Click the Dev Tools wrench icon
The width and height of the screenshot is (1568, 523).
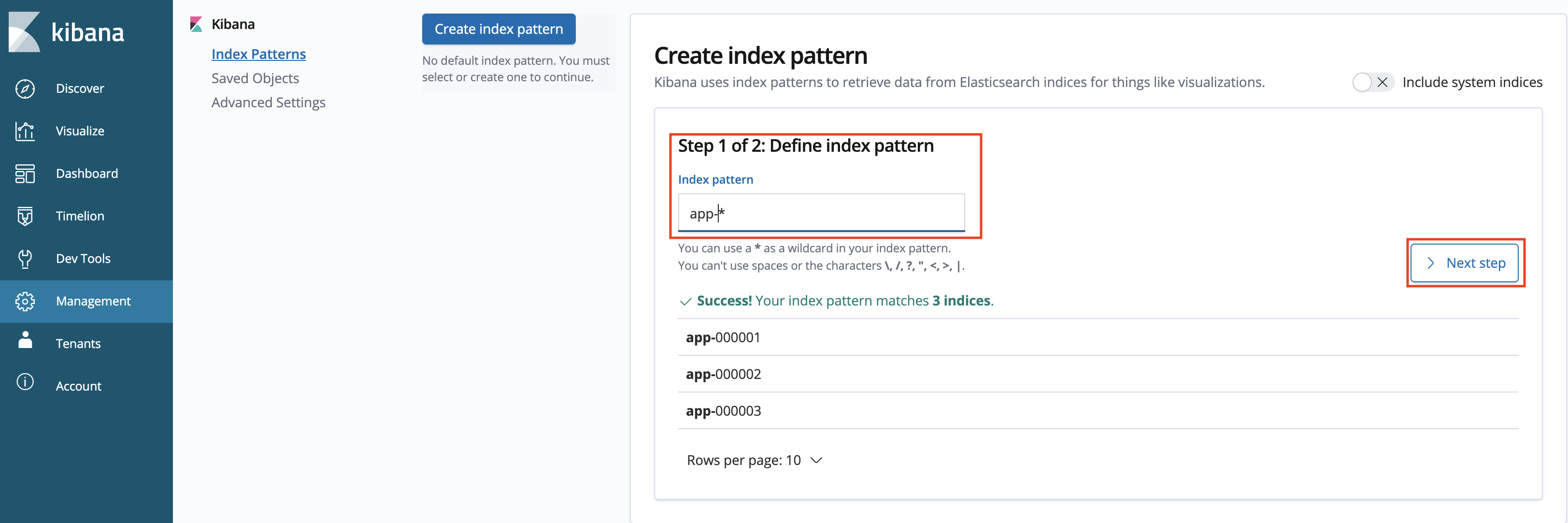25,259
